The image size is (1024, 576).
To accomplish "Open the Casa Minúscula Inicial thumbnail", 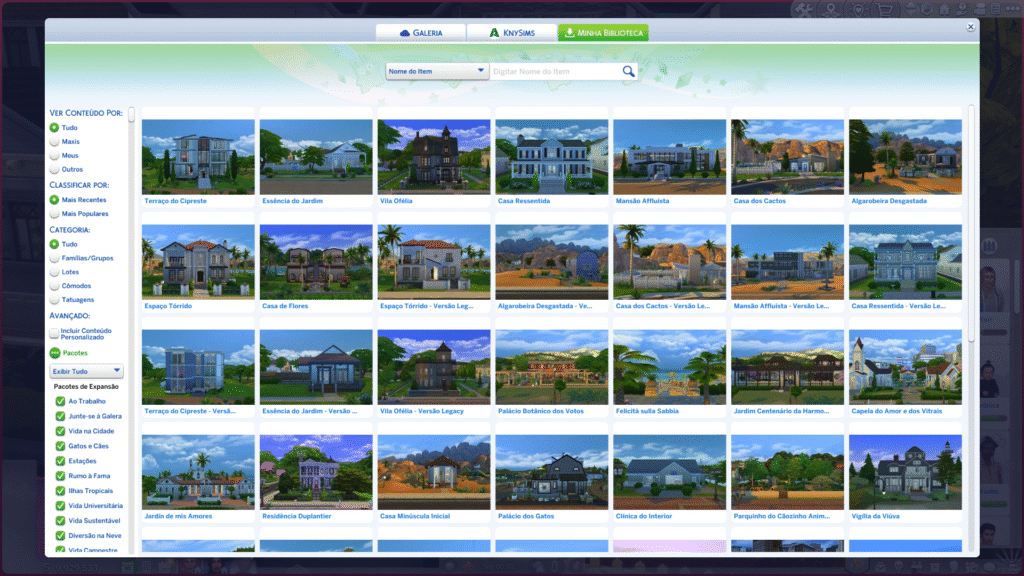I will [434, 472].
